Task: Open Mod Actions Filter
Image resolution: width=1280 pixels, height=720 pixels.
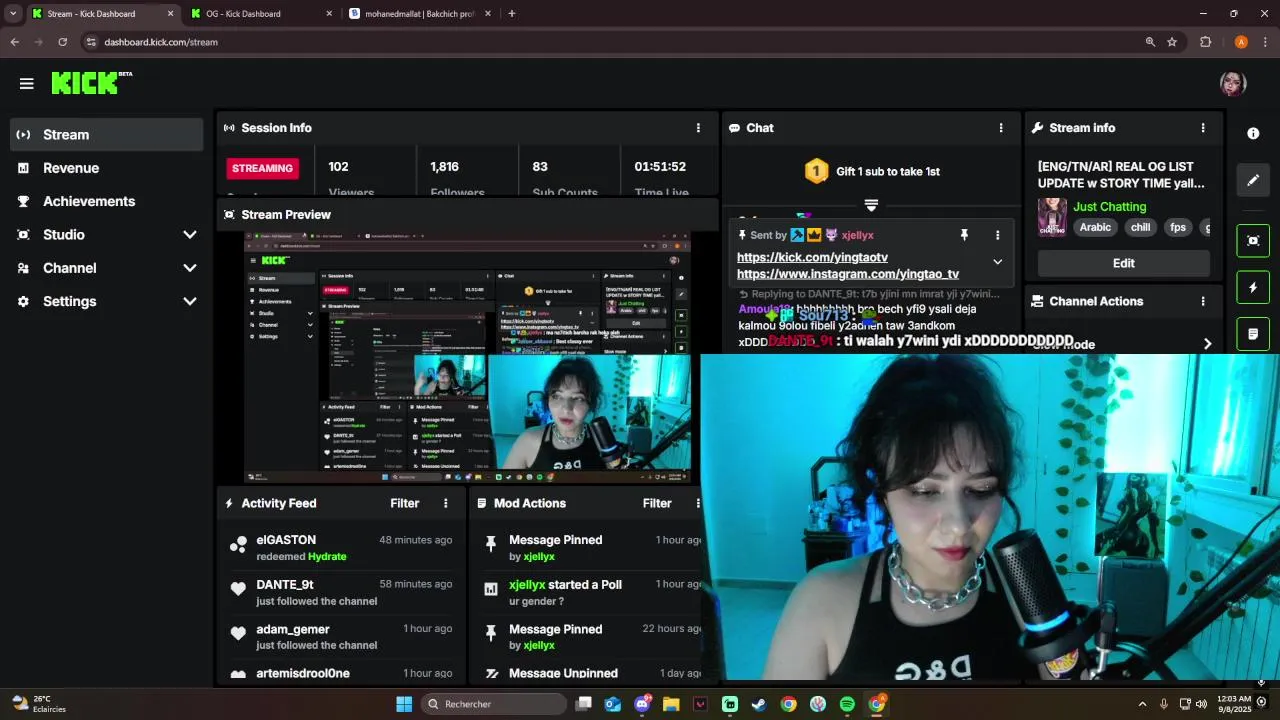Action: (x=657, y=503)
